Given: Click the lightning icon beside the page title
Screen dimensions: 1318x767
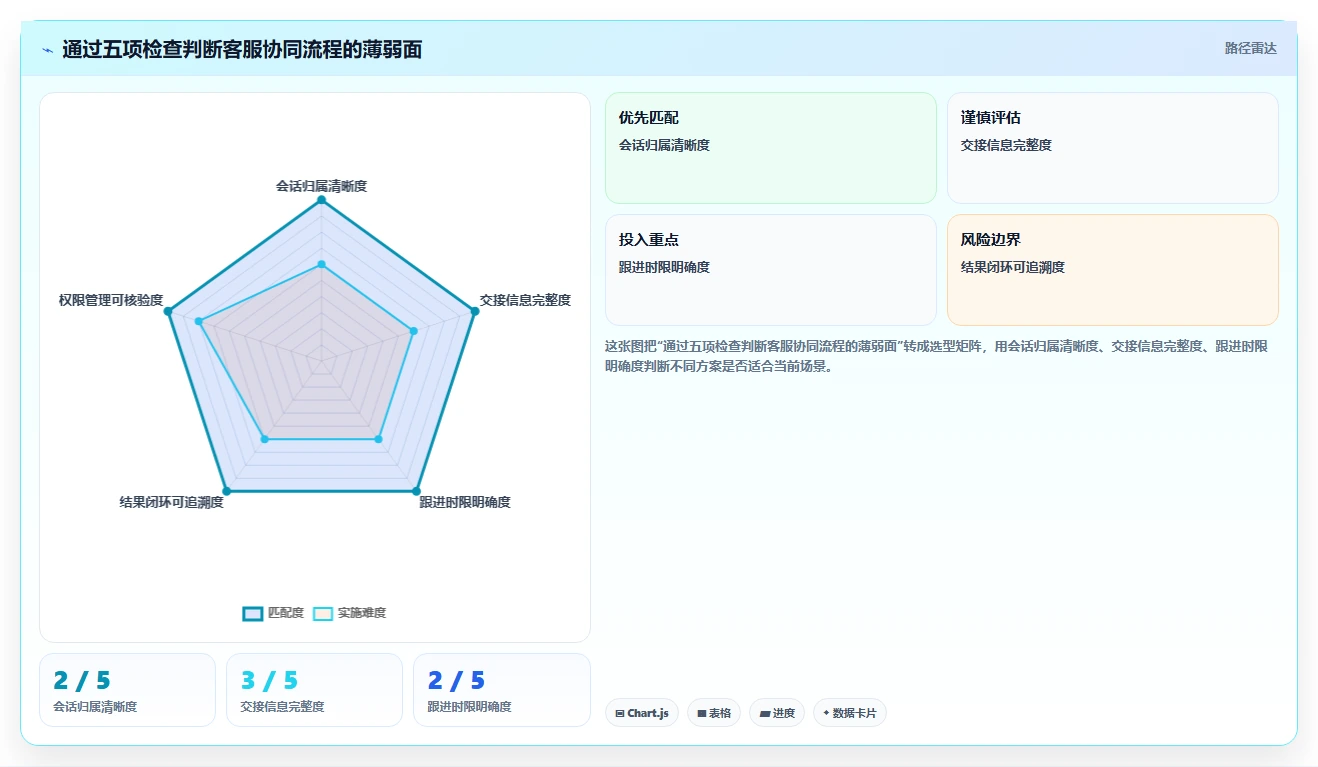Looking at the screenshot, I should pos(47,50).
